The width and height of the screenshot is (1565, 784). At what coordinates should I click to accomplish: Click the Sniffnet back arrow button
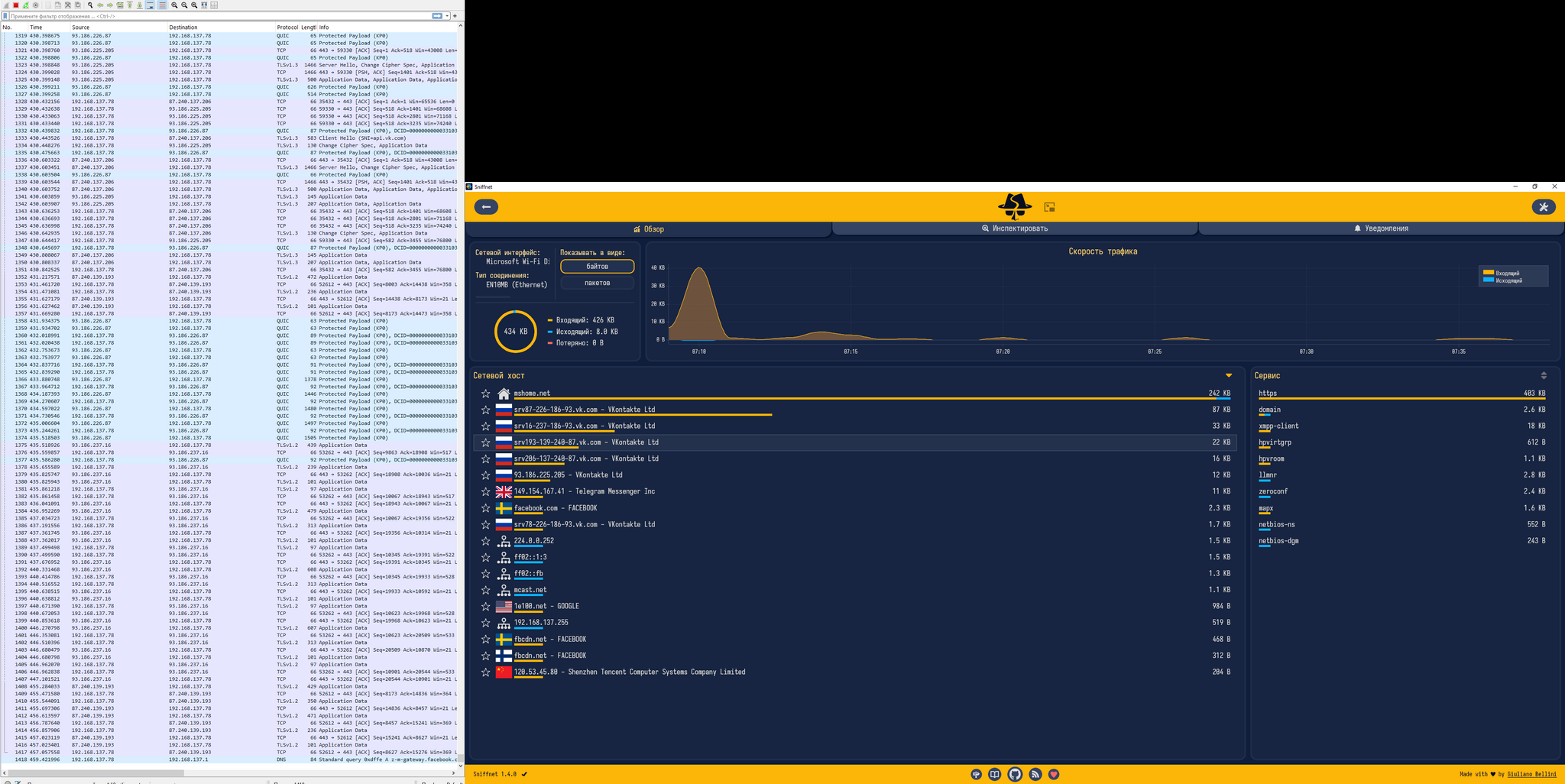(486, 207)
